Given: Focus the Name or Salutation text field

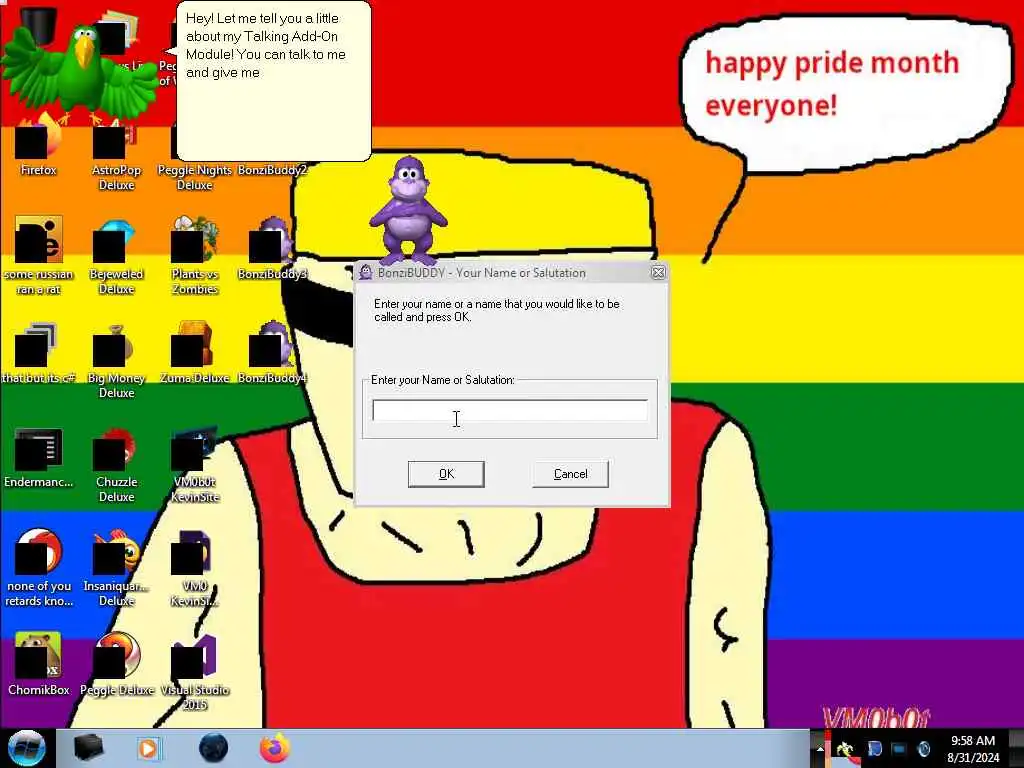Looking at the screenshot, I should (510, 411).
